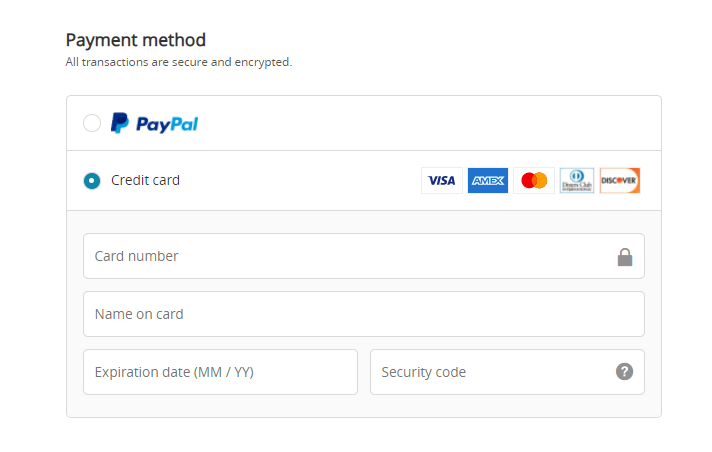Click the American Express logo

point(488,181)
